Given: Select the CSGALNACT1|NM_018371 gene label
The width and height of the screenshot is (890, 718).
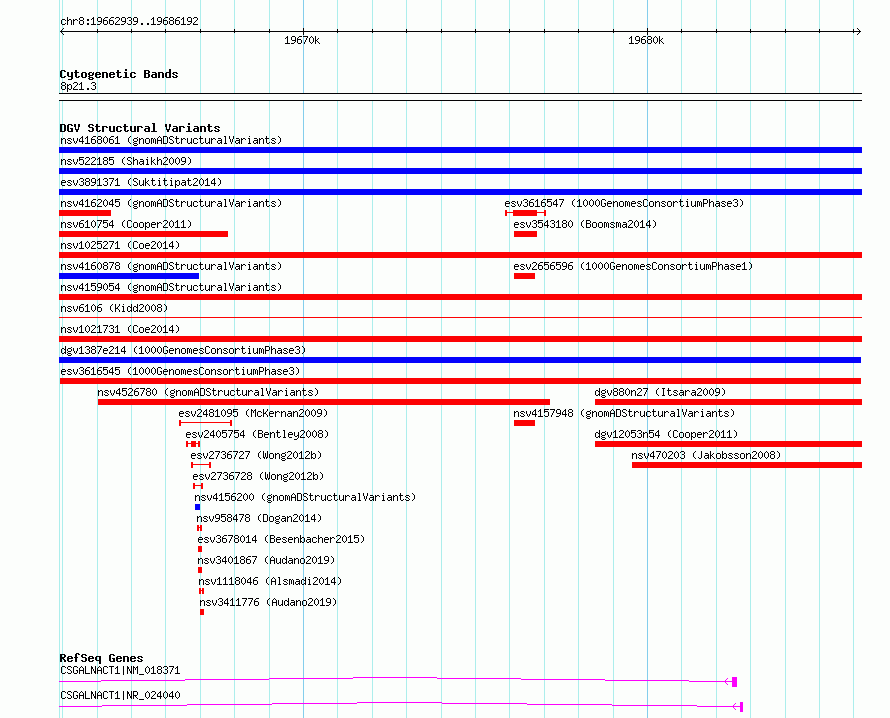Looking at the screenshot, I should point(120,670).
